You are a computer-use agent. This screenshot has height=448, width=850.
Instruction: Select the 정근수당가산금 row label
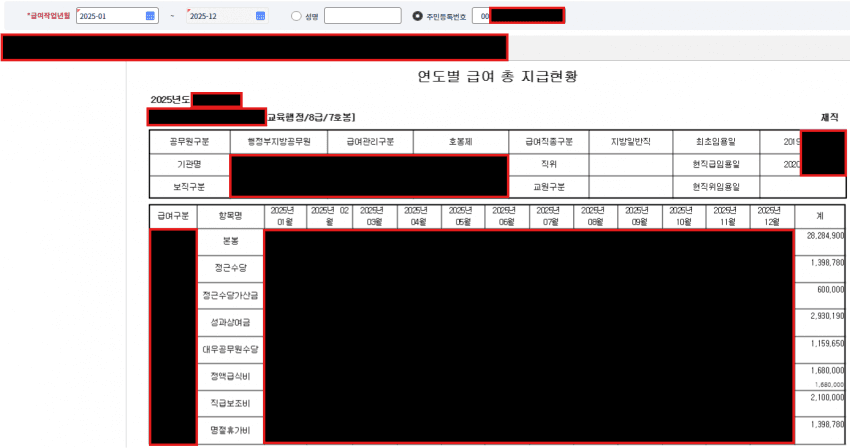[x=230, y=296]
